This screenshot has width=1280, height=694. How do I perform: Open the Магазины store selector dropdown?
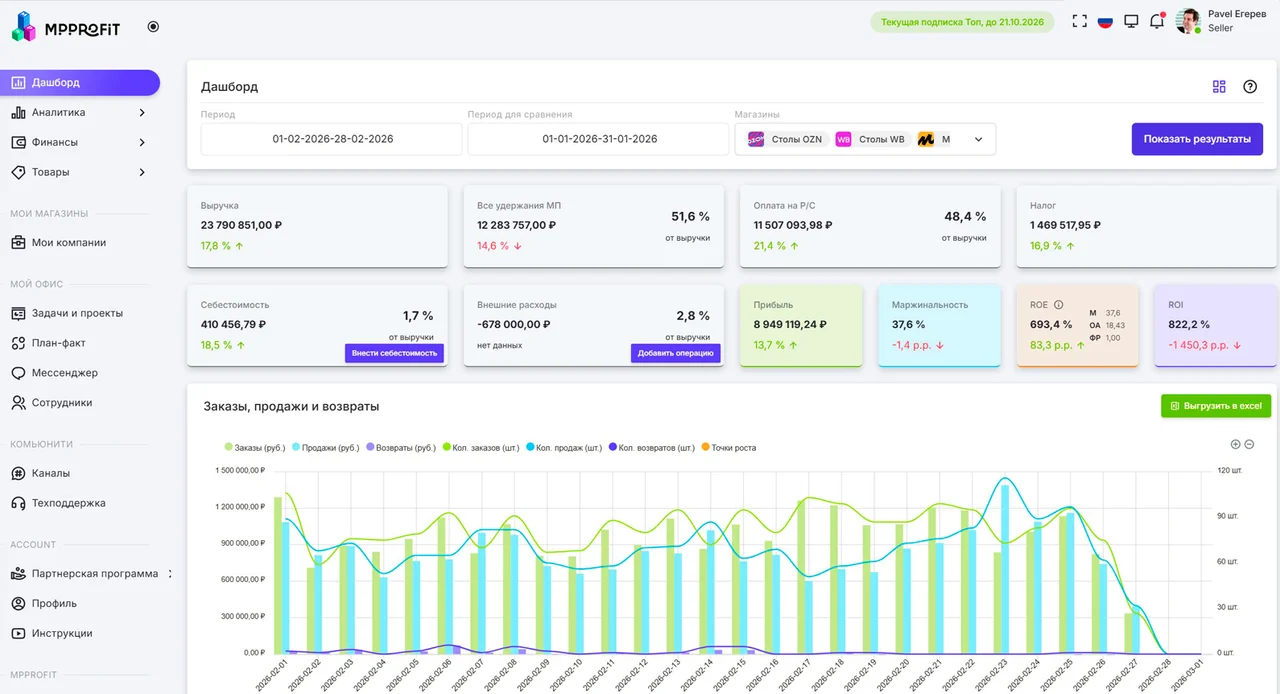[978, 139]
